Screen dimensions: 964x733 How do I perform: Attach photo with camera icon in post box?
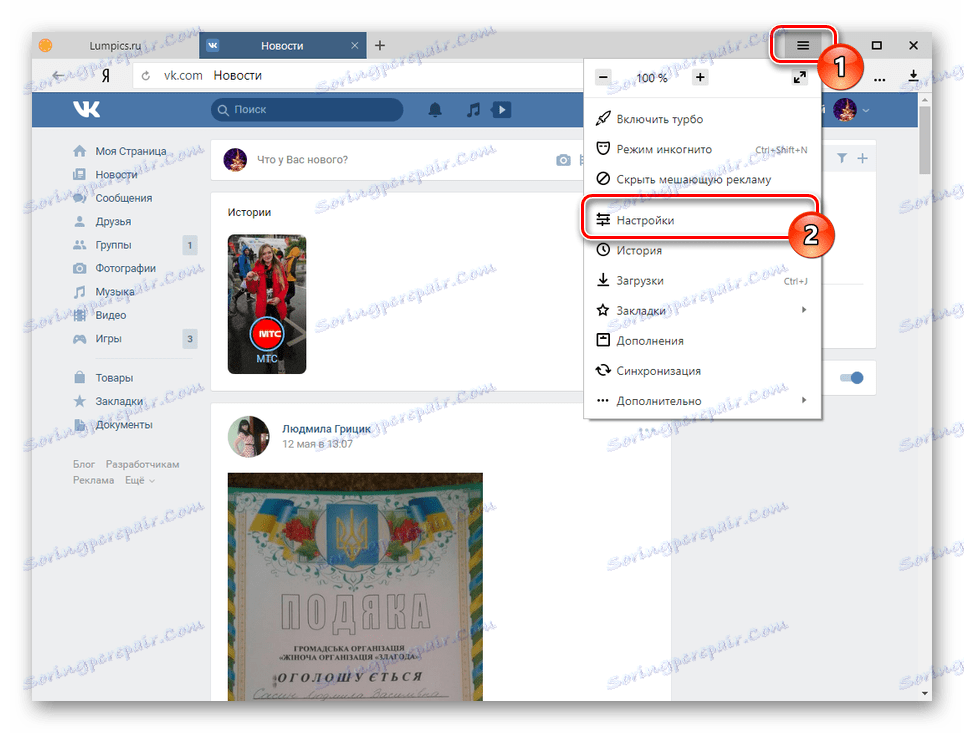click(563, 160)
